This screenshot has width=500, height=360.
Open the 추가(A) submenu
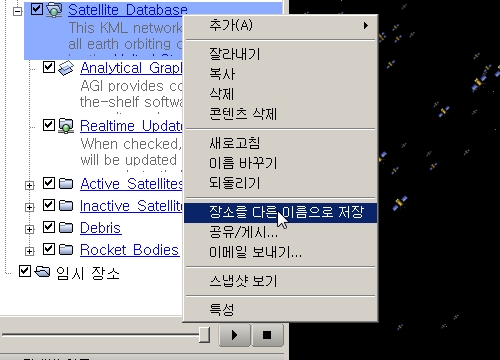click(280, 25)
